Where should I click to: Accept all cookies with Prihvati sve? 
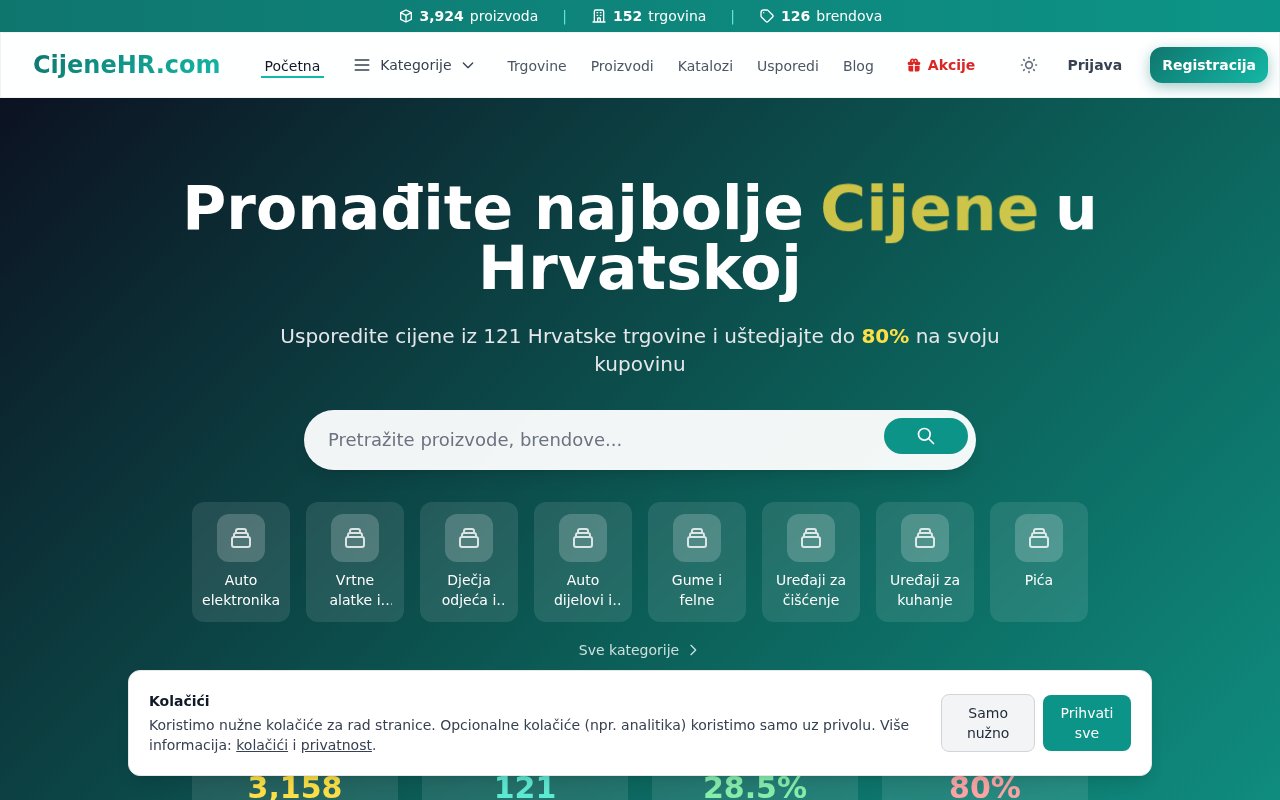click(1086, 723)
